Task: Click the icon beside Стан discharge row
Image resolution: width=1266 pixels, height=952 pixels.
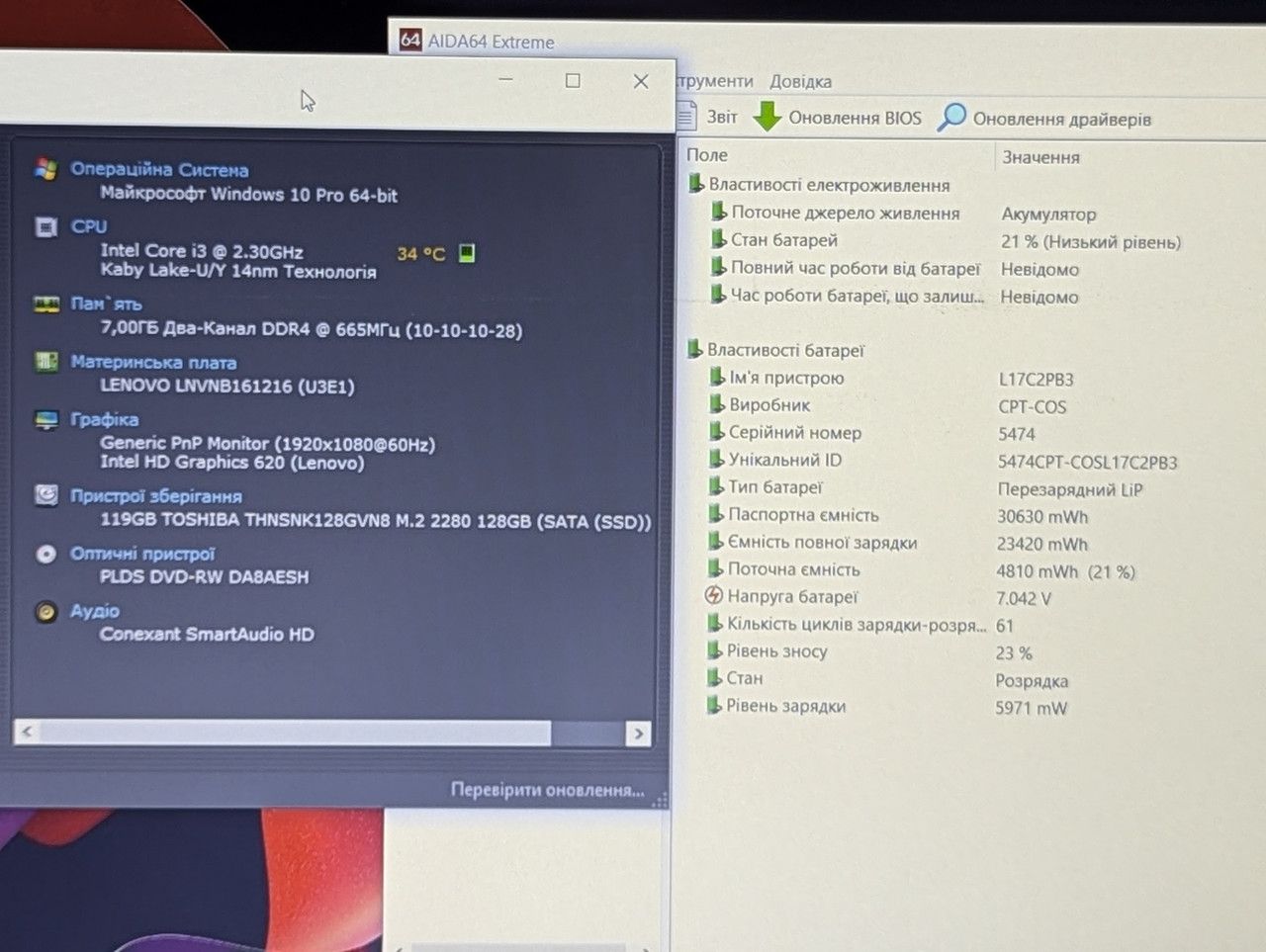Action: coord(715,677)
